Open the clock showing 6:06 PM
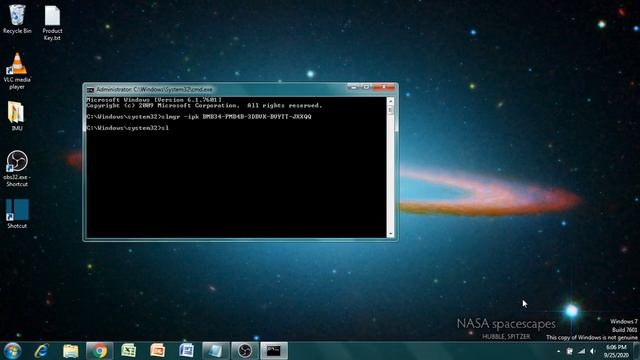 [617, 351]
